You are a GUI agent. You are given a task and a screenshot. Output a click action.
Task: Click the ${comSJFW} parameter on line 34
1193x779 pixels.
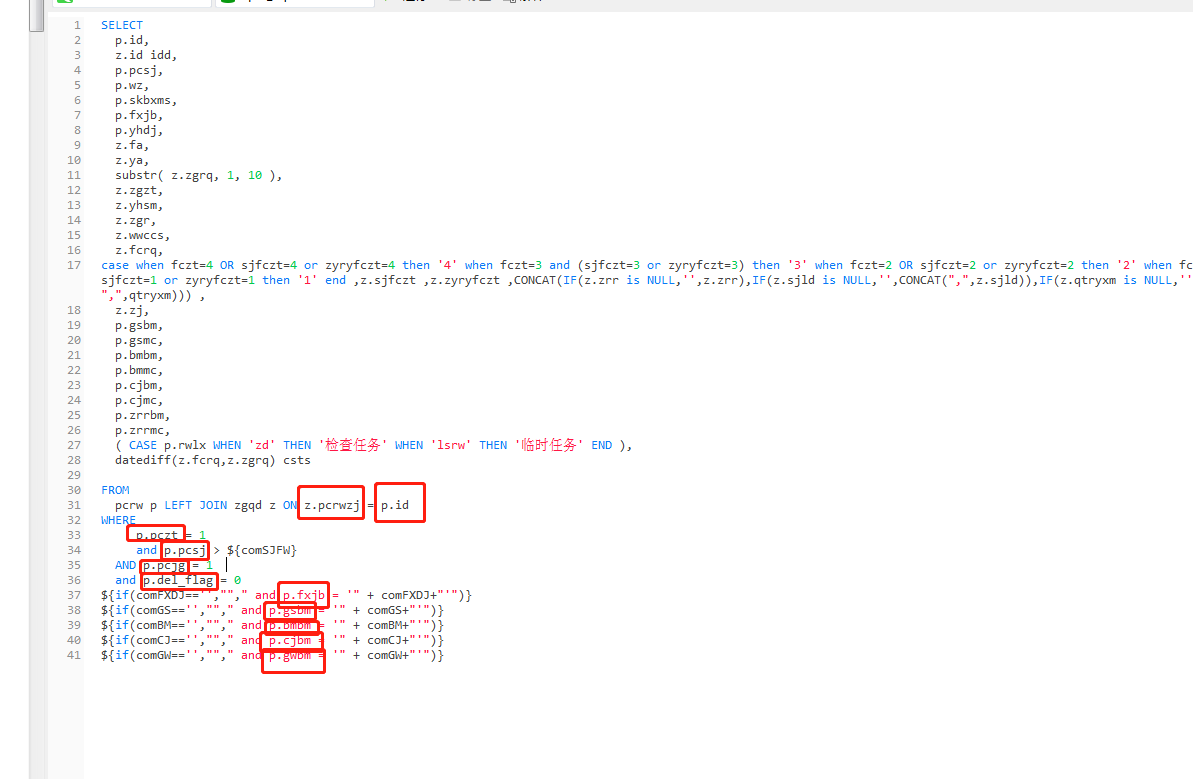tap(262, 550)
